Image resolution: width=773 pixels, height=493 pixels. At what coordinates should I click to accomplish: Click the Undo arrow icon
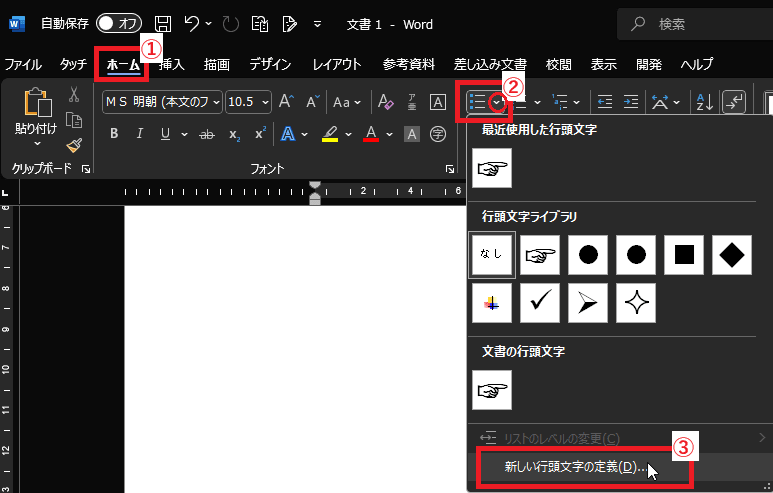(x=193, y=22)
